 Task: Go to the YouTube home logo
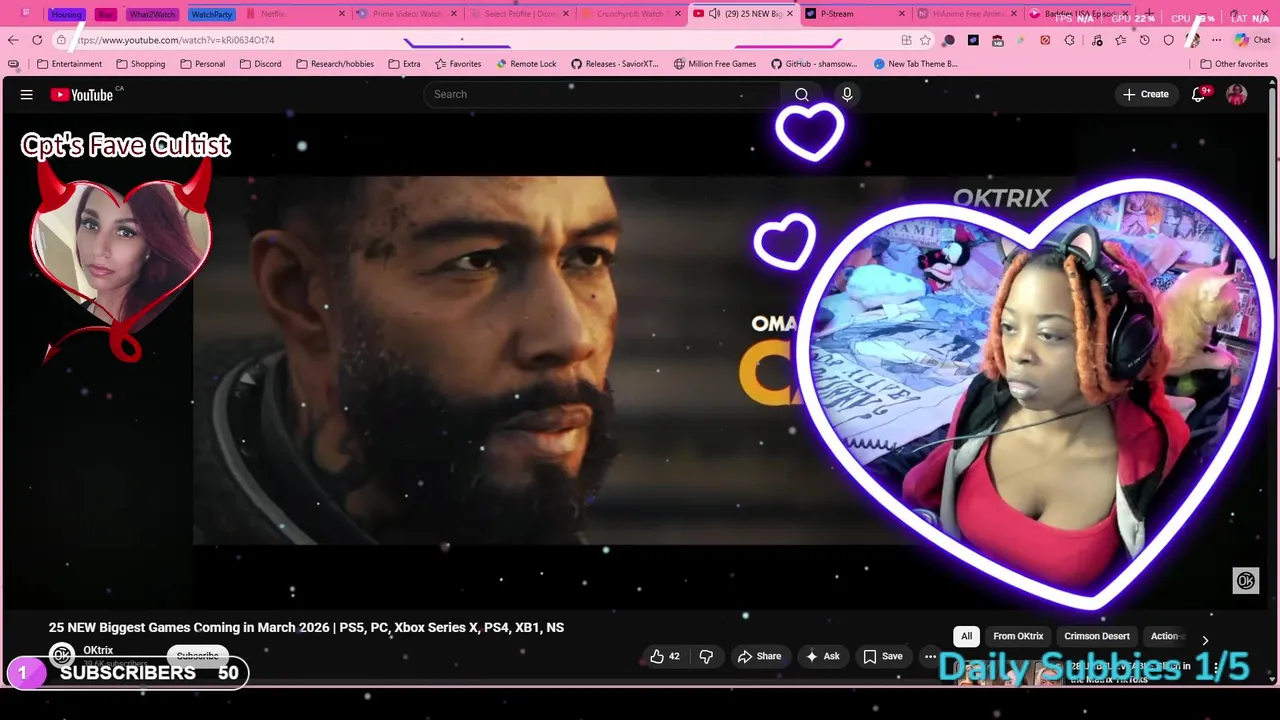point(82,95)
